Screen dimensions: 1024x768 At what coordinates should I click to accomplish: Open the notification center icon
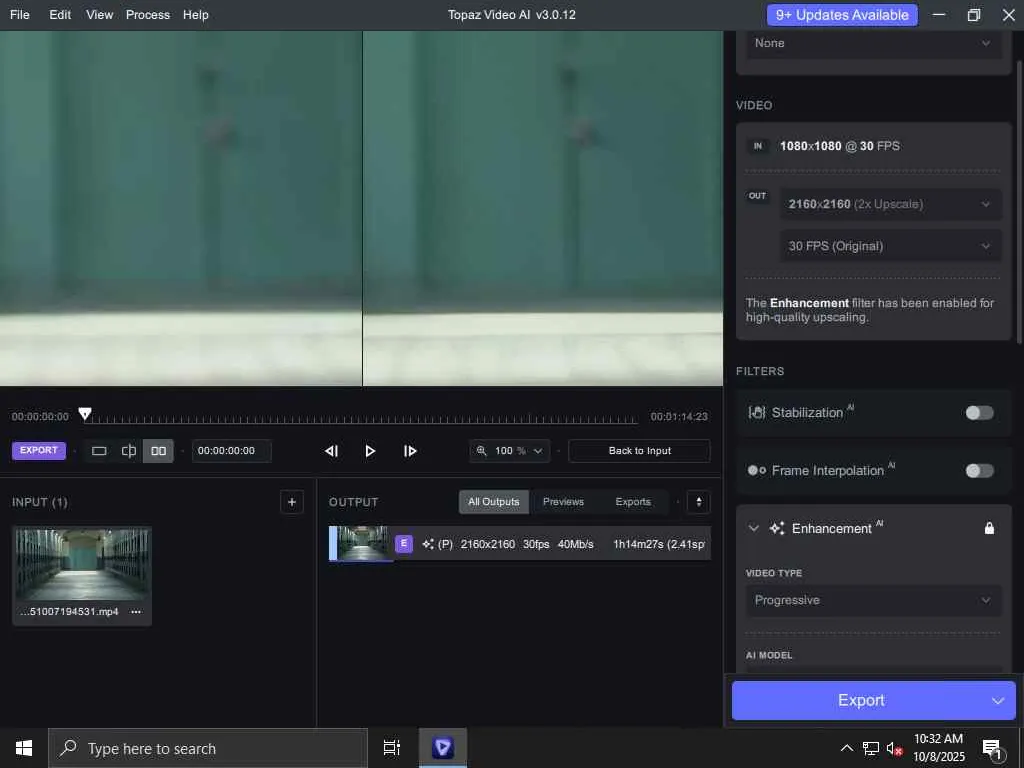[992, 749]
